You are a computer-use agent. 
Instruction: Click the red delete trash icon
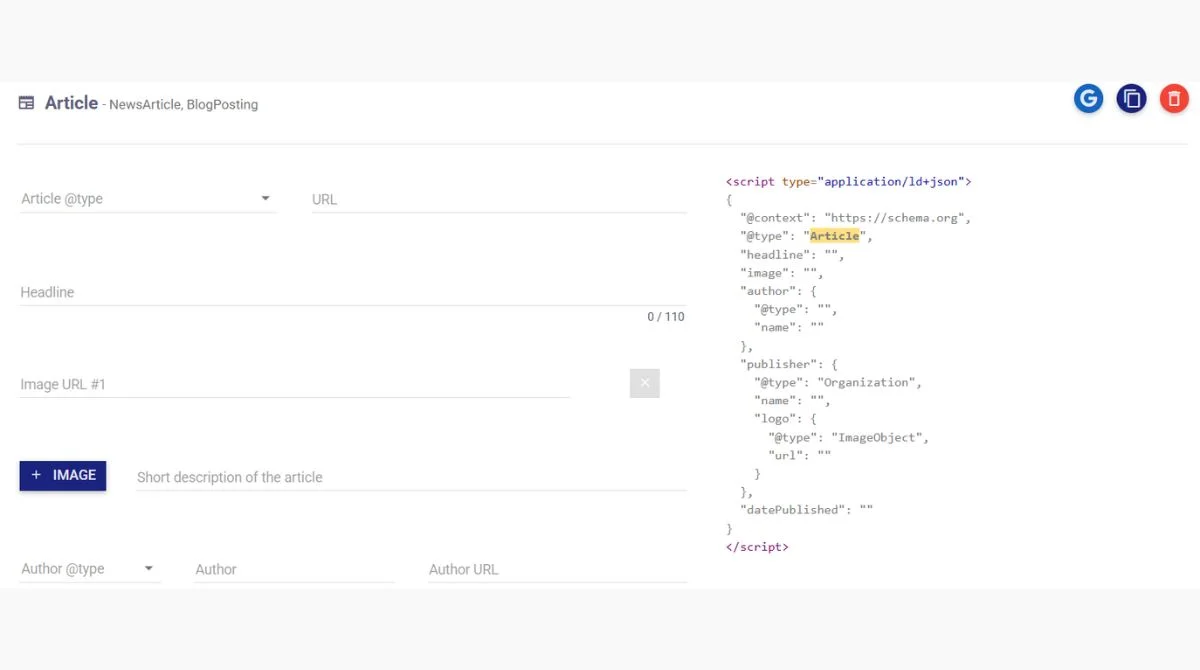pos(1174,98)
